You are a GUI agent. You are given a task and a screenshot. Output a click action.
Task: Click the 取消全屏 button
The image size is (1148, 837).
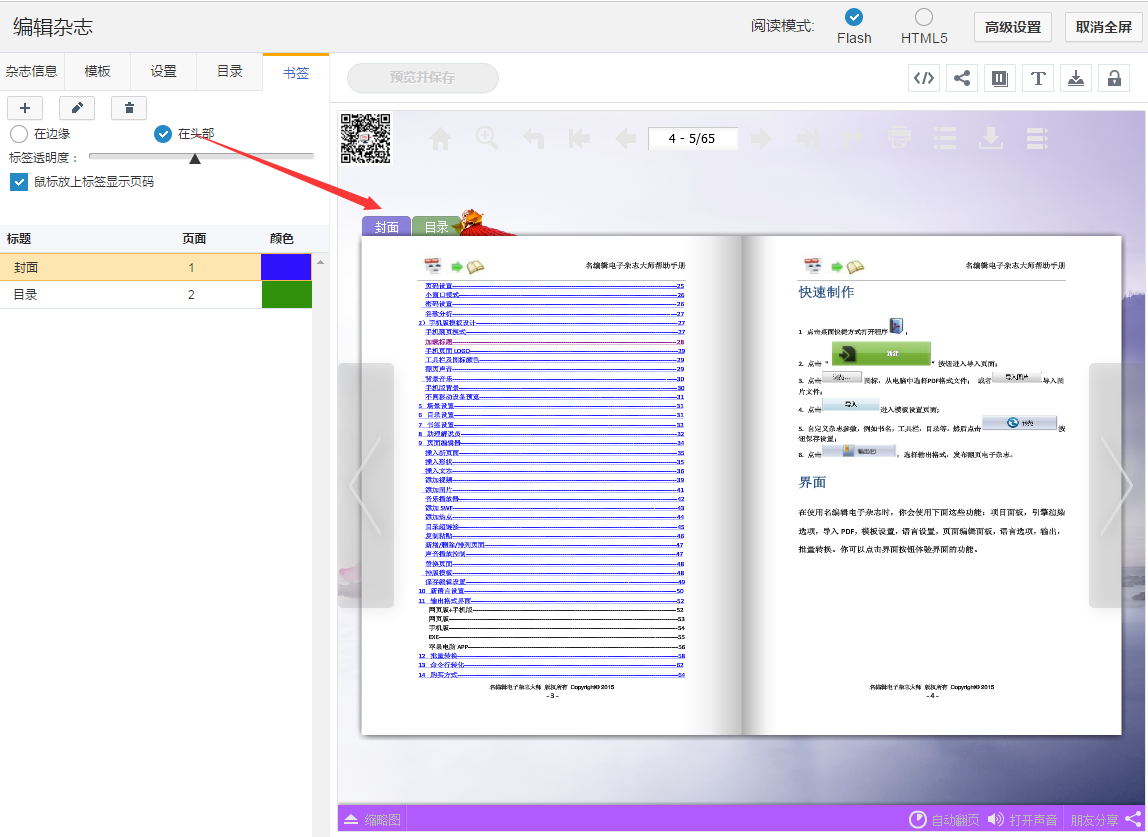pos(1103,27)
